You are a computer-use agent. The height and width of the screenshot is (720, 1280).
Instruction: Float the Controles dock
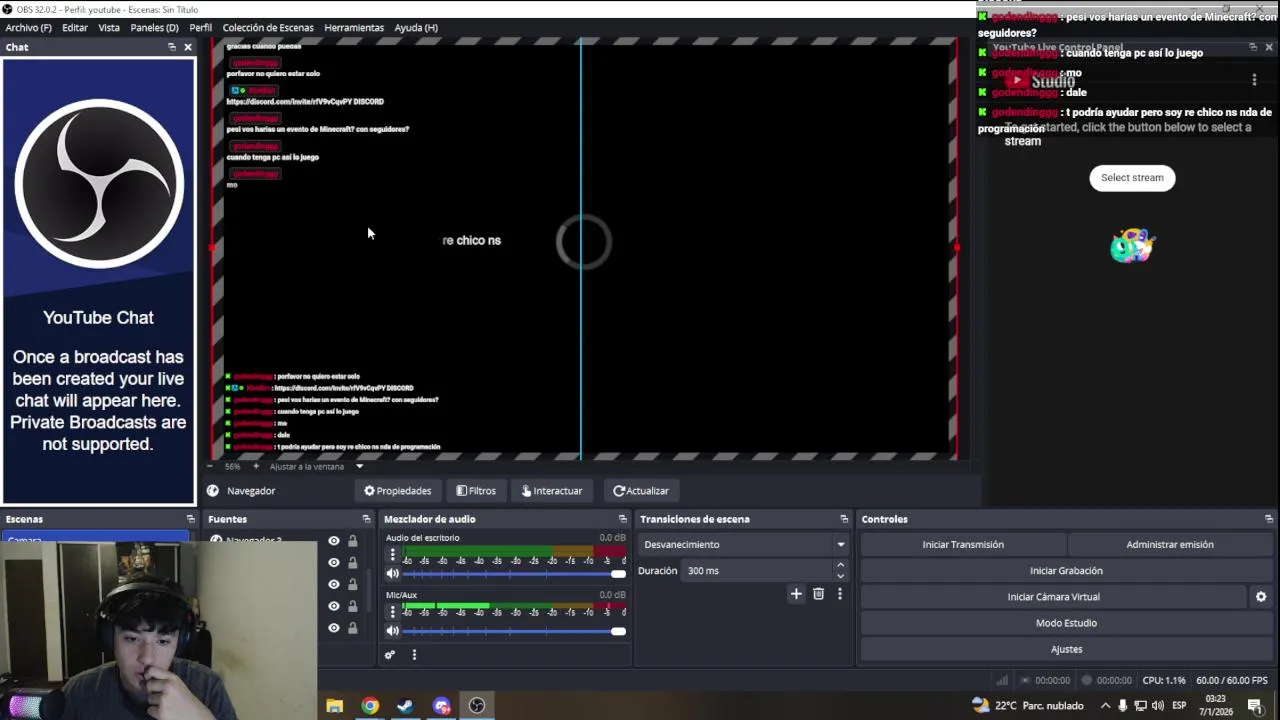[1269, 519]
